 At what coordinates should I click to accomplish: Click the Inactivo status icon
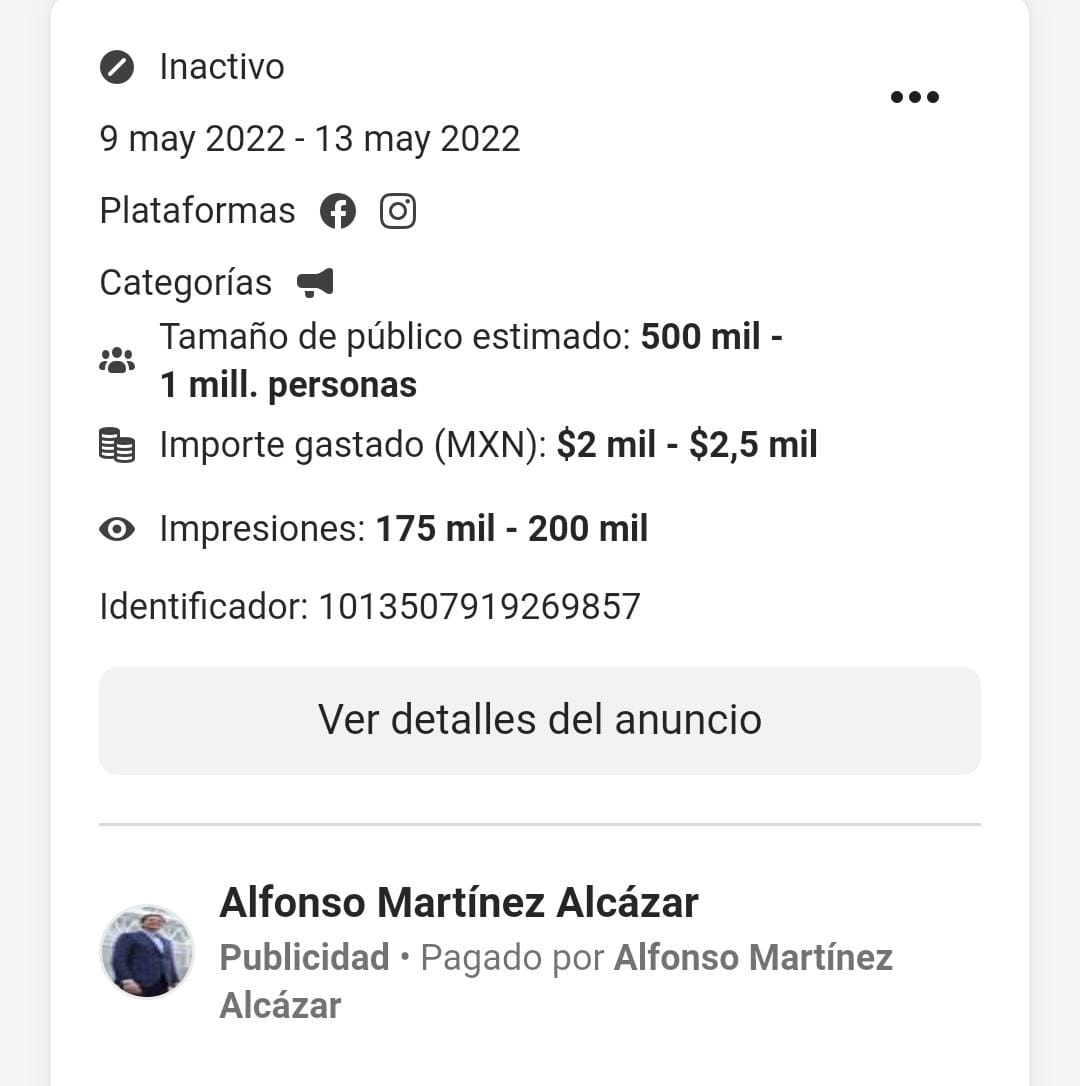click(117, 67)
